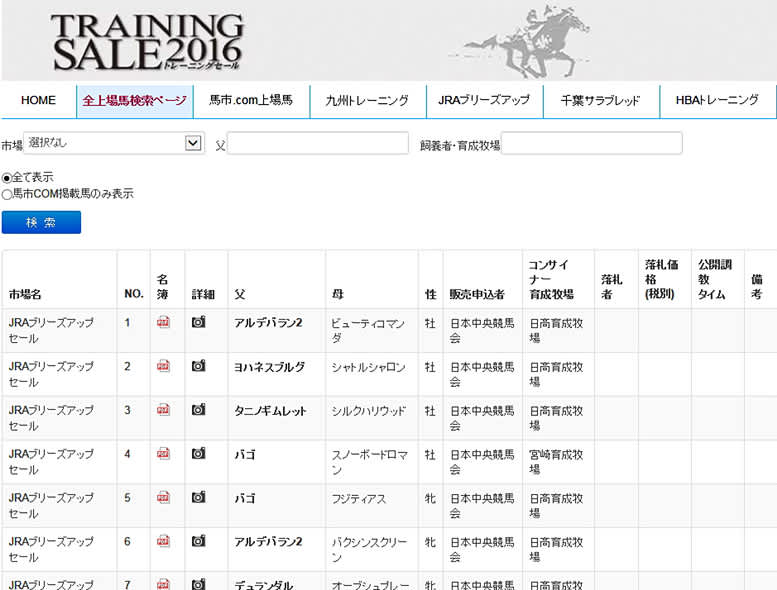Open PDF catalog icon for row 5
The width and height of the screenshot is (777, 590).
[163, 497]
